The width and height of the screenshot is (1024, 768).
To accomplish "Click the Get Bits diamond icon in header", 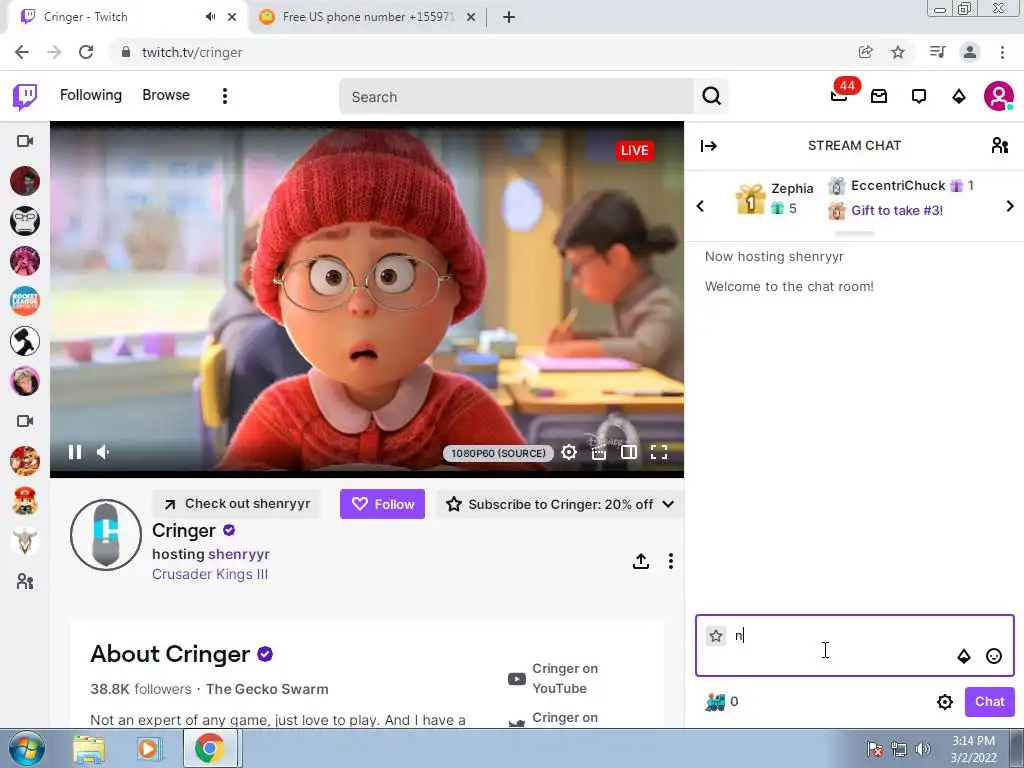I will pyautogui.click(x=959, y=97).
